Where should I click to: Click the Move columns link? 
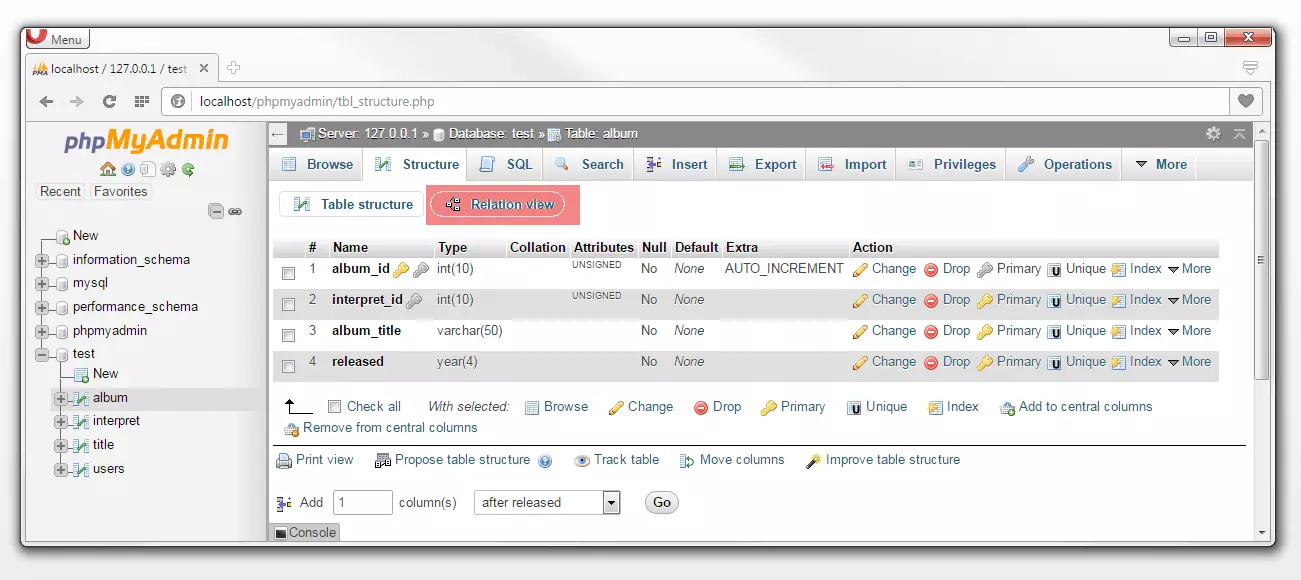coord(732,461)
